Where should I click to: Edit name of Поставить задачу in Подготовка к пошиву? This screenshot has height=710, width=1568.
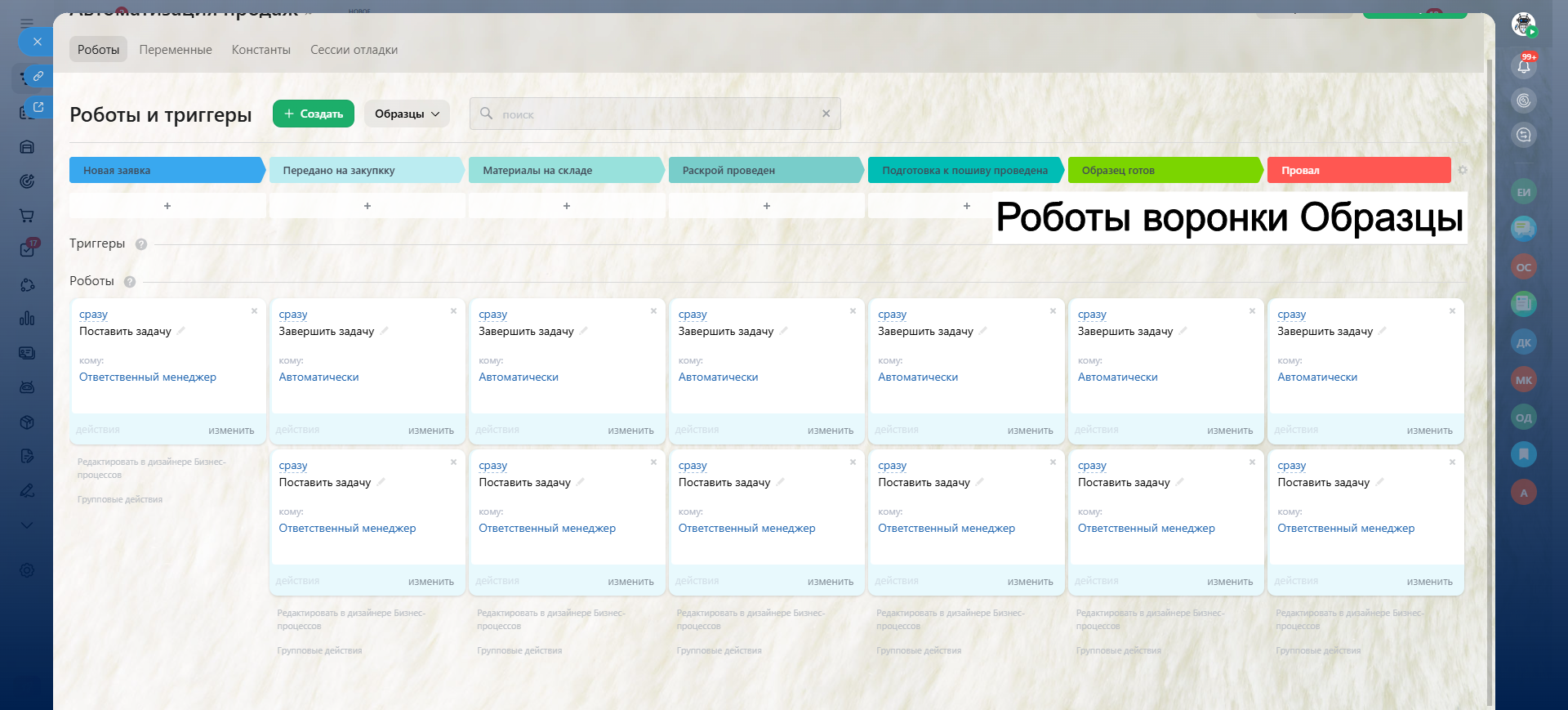[x=979, y=482]
